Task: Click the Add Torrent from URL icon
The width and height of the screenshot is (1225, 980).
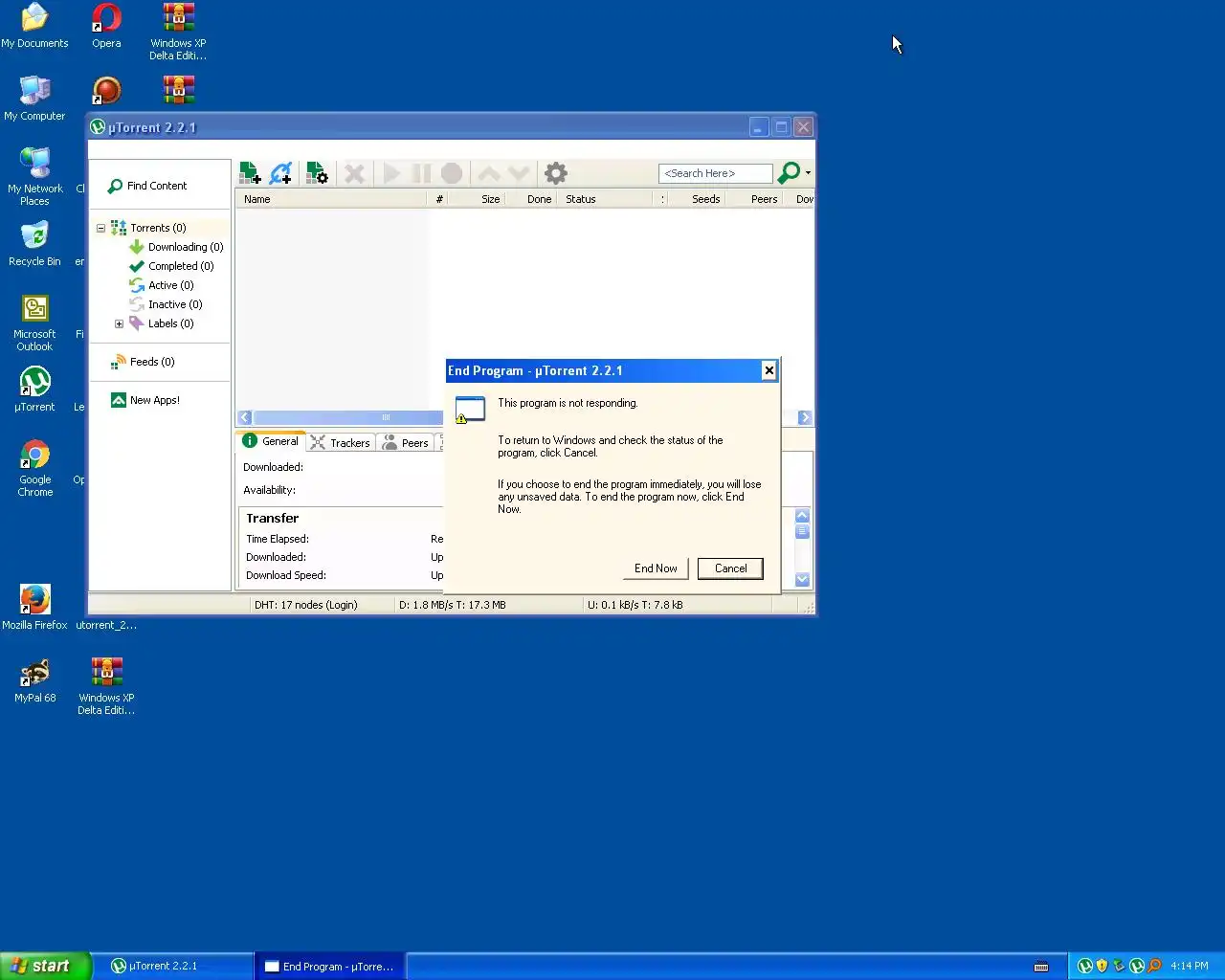Action: coord(280,173)
